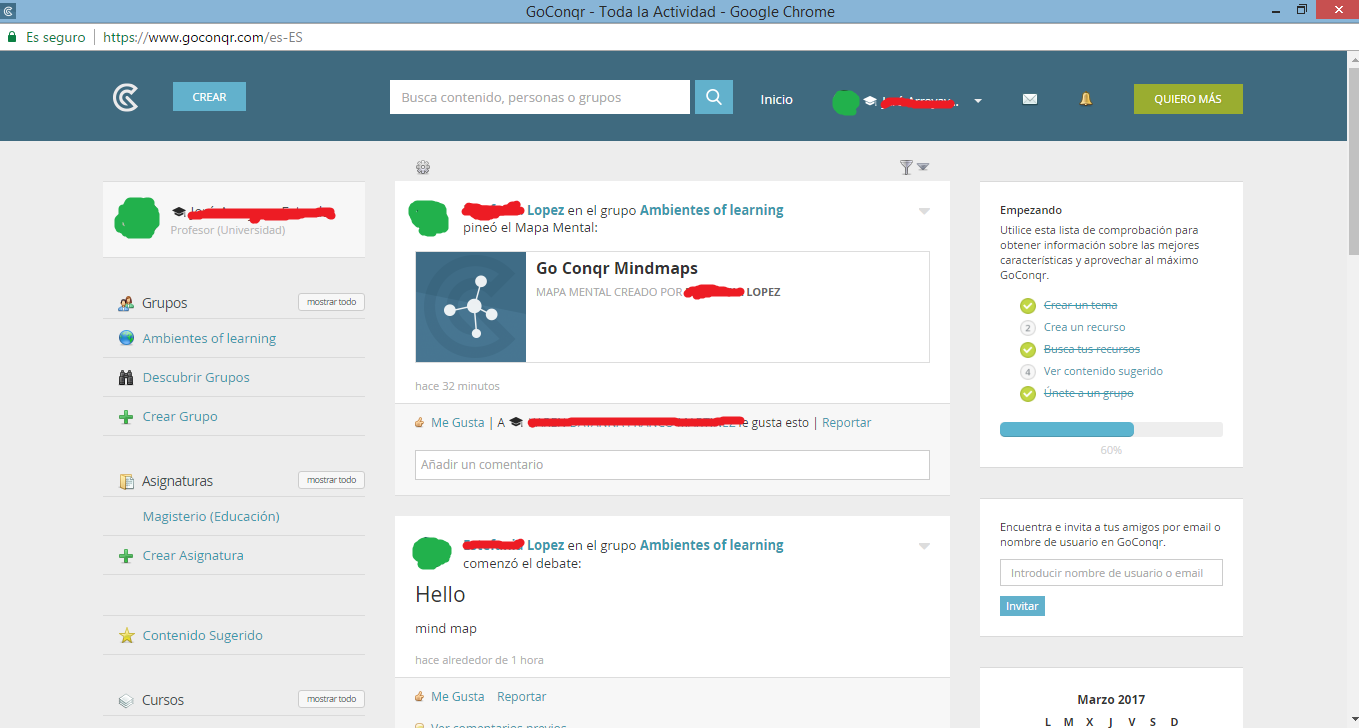Click the Crea un recurso checklist item

point(1084,327)
